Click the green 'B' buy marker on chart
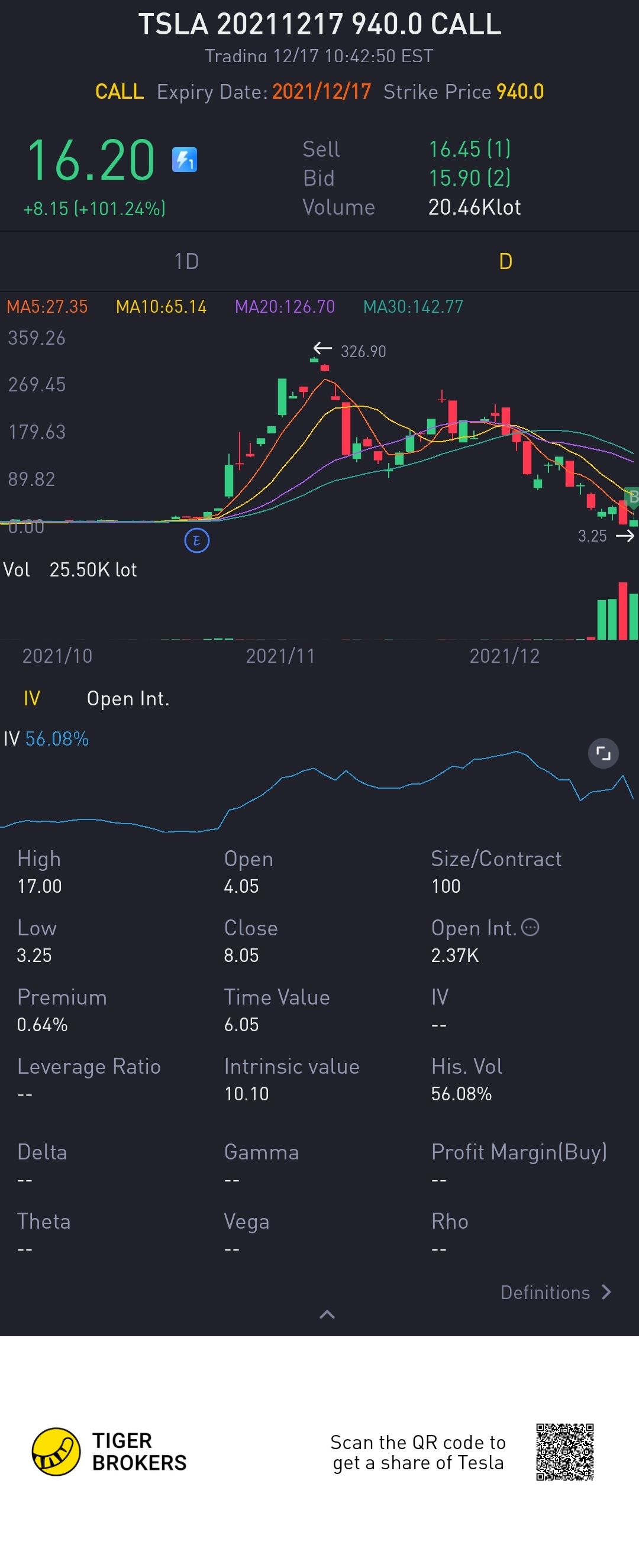This screenshot has height=1568, width=639. coord(632,497)
